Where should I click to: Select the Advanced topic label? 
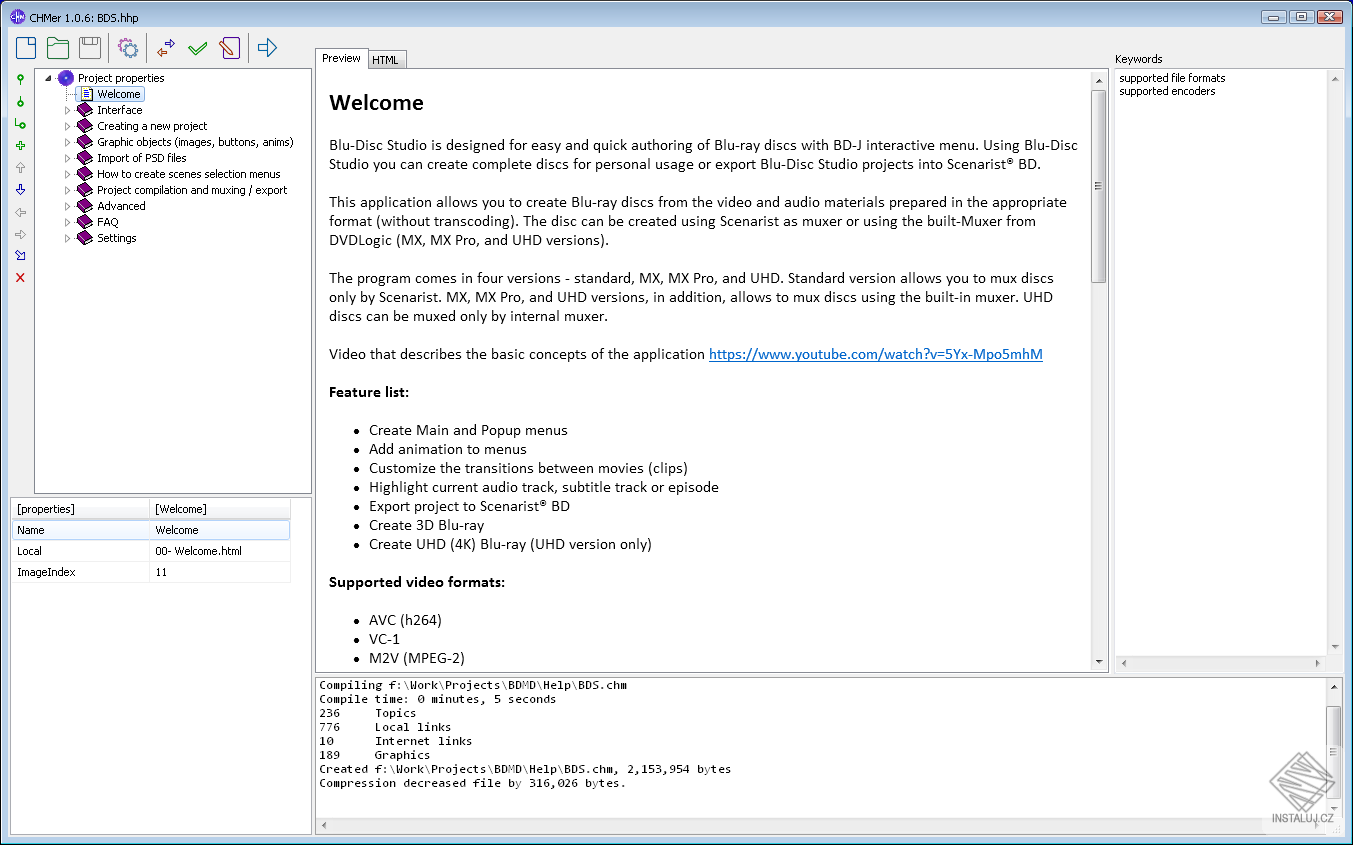(x=121, y=206)
